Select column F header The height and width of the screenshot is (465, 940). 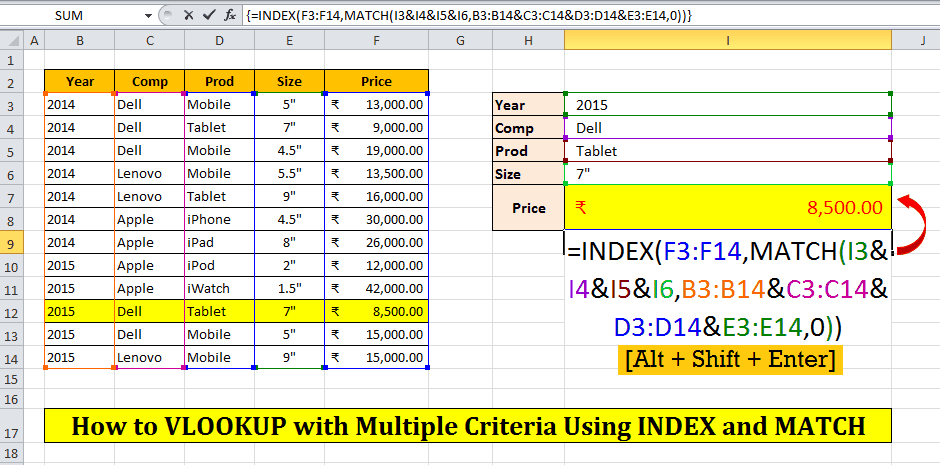tap(376, 40)
